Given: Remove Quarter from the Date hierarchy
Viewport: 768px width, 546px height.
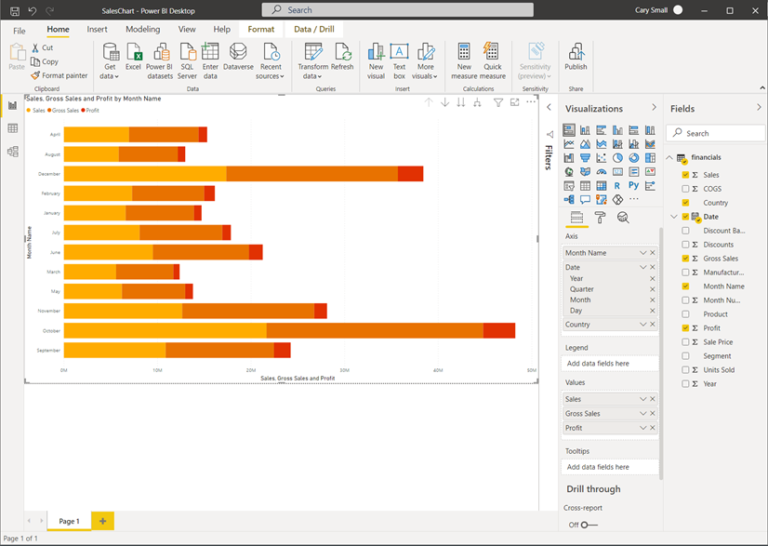Looking at the screenshot, I should (652, 289).
